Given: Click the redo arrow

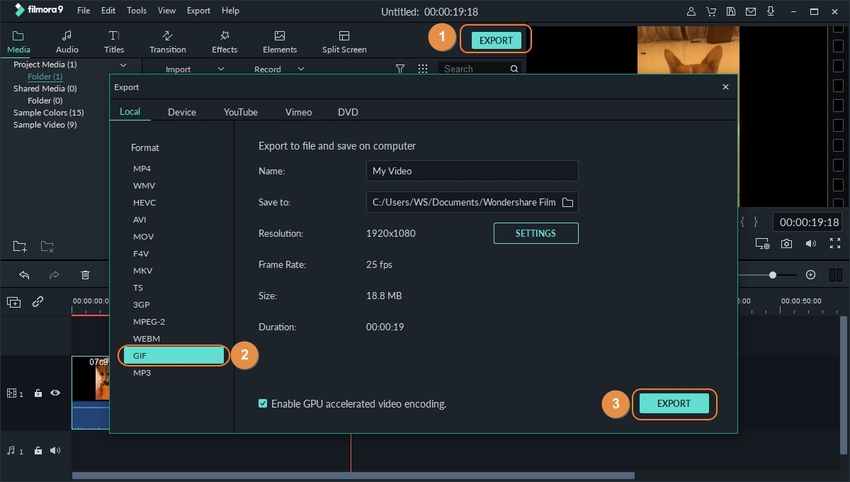Looking at the screenshot, I should click(x=54, y=275).
